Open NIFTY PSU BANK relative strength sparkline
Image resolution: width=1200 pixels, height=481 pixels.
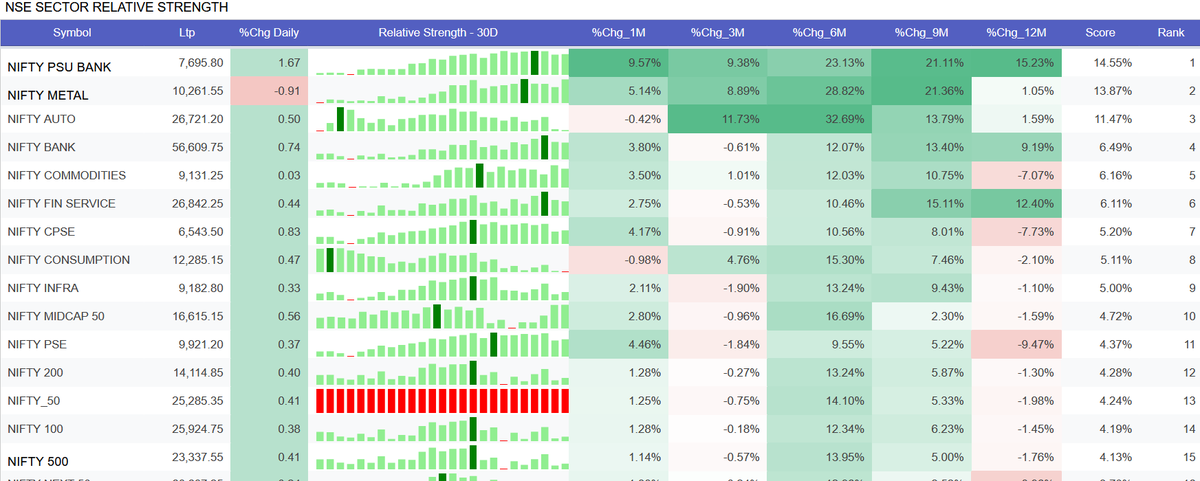(x=441, y=63)
